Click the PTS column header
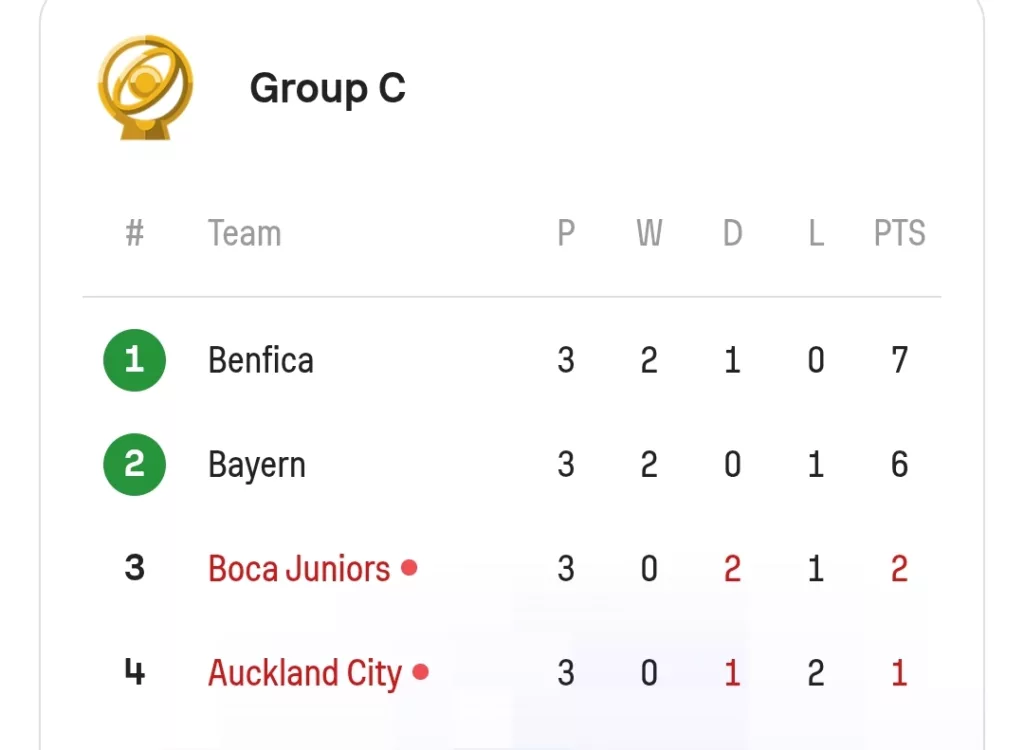This screenshot has width=1024, height=750. tap(899, 233)
